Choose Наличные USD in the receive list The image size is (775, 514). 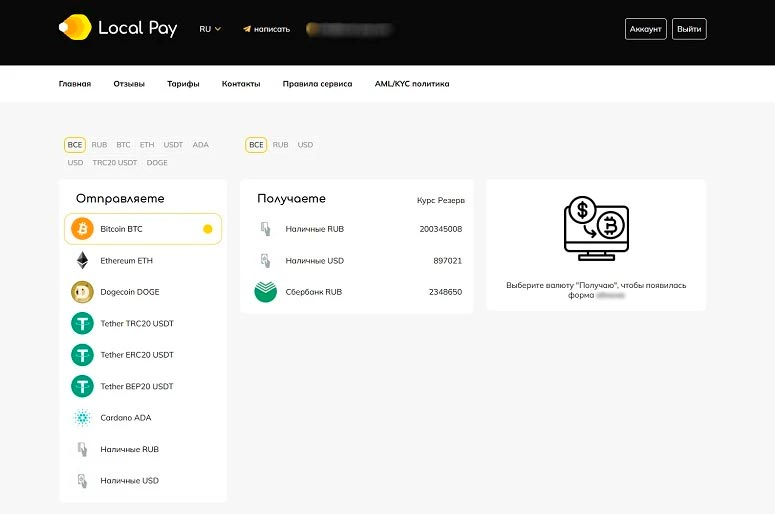(314, 261)
